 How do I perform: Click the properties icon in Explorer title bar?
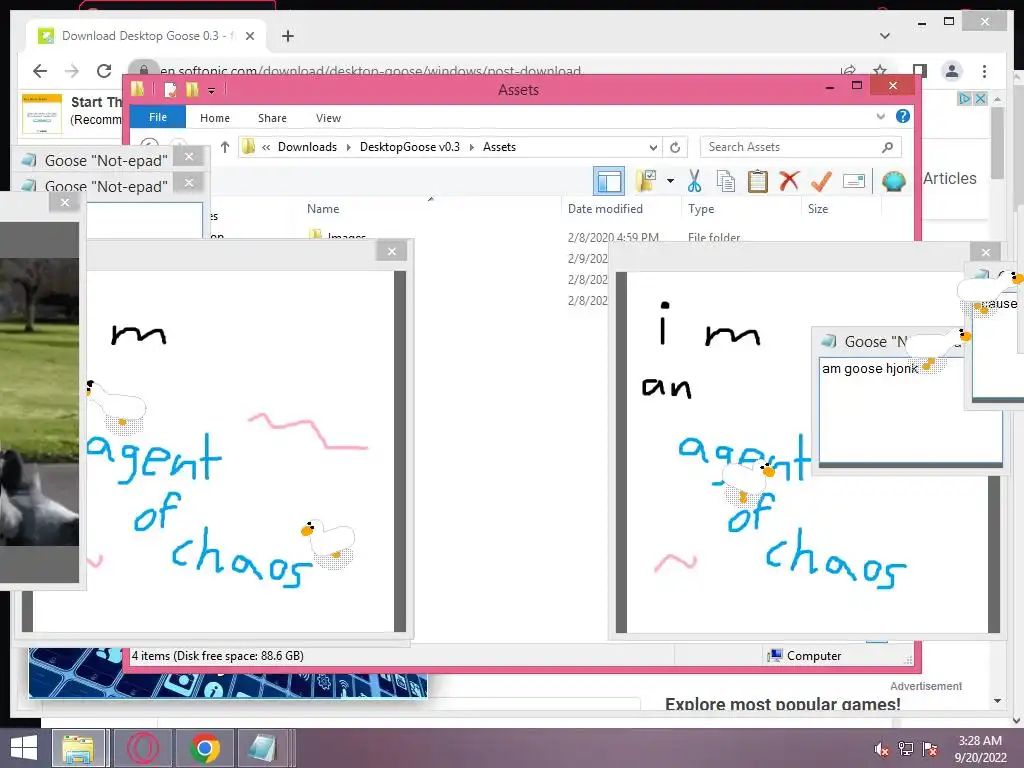(x=170, y=89)
